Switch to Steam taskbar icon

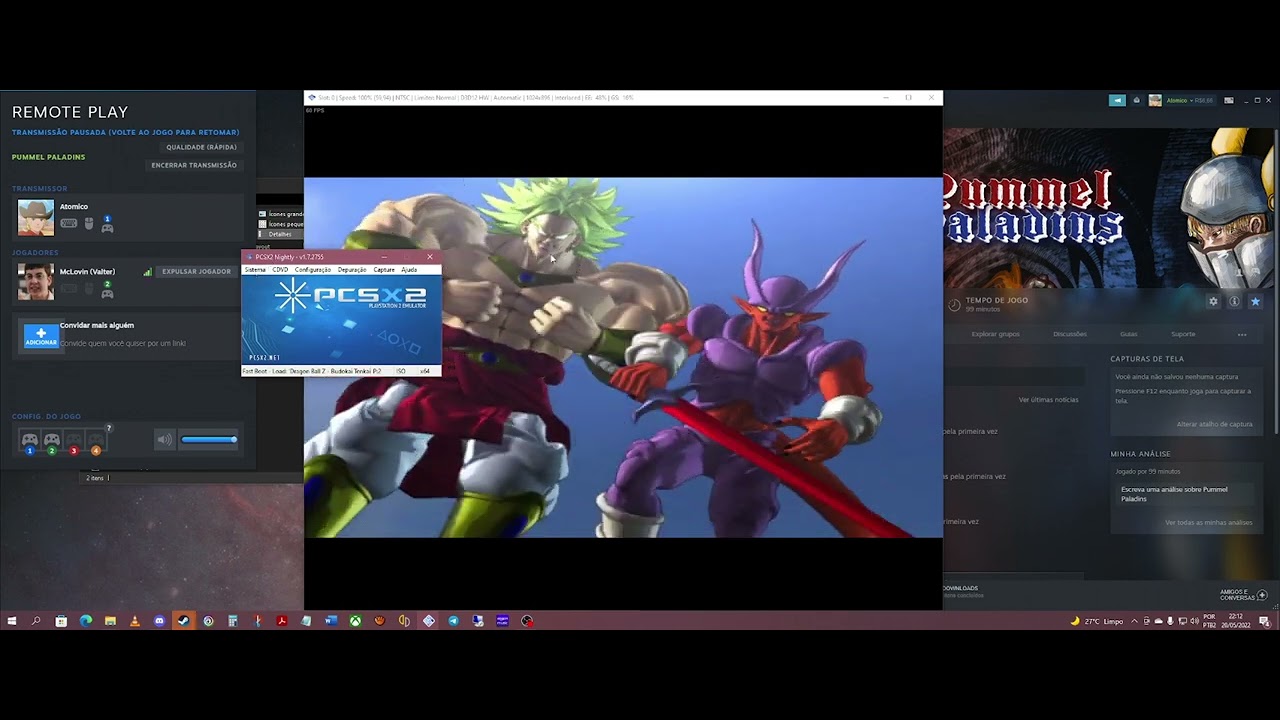(183, 621)
